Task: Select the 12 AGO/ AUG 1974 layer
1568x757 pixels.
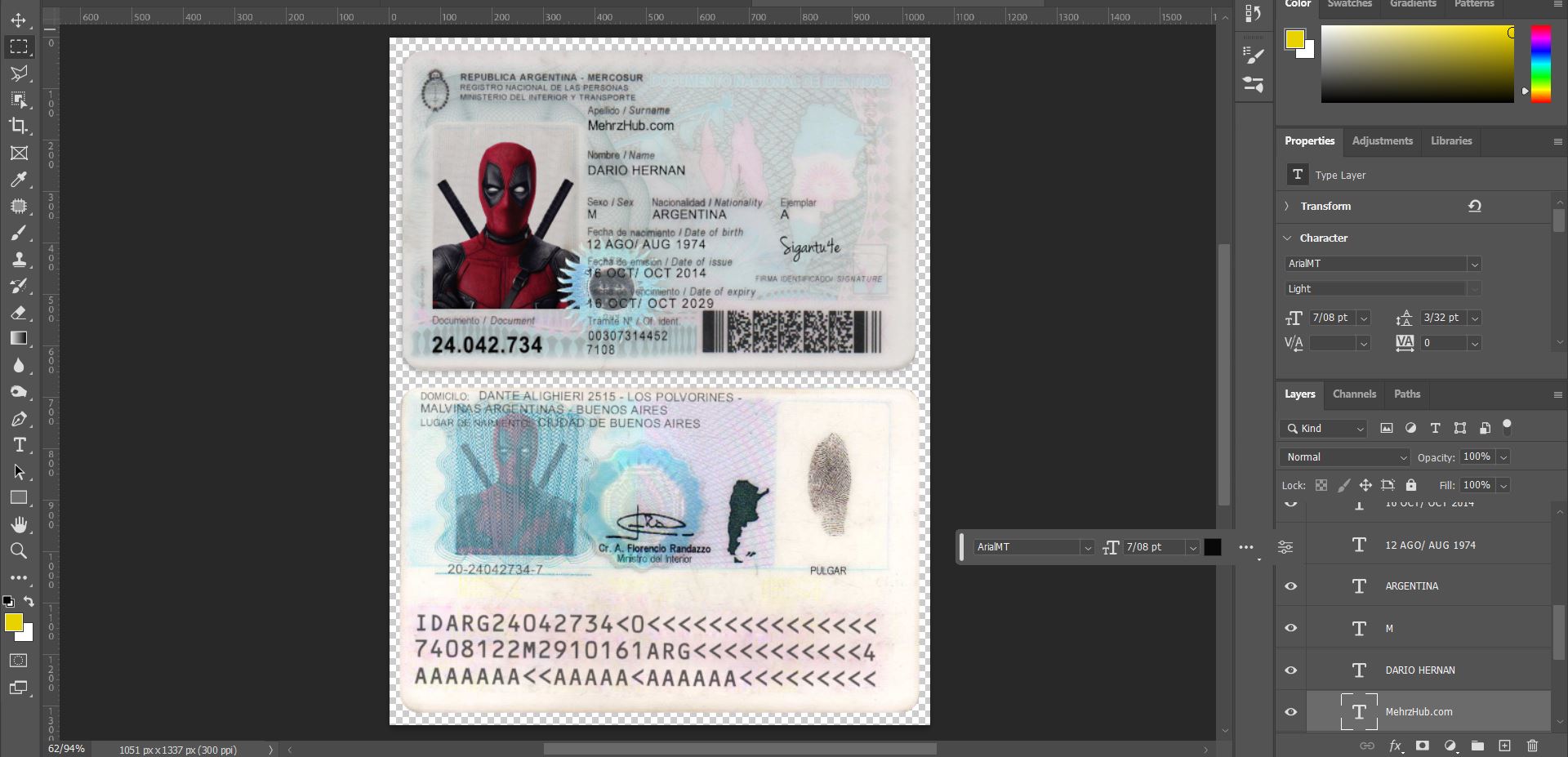Action: coord(1428,545)
